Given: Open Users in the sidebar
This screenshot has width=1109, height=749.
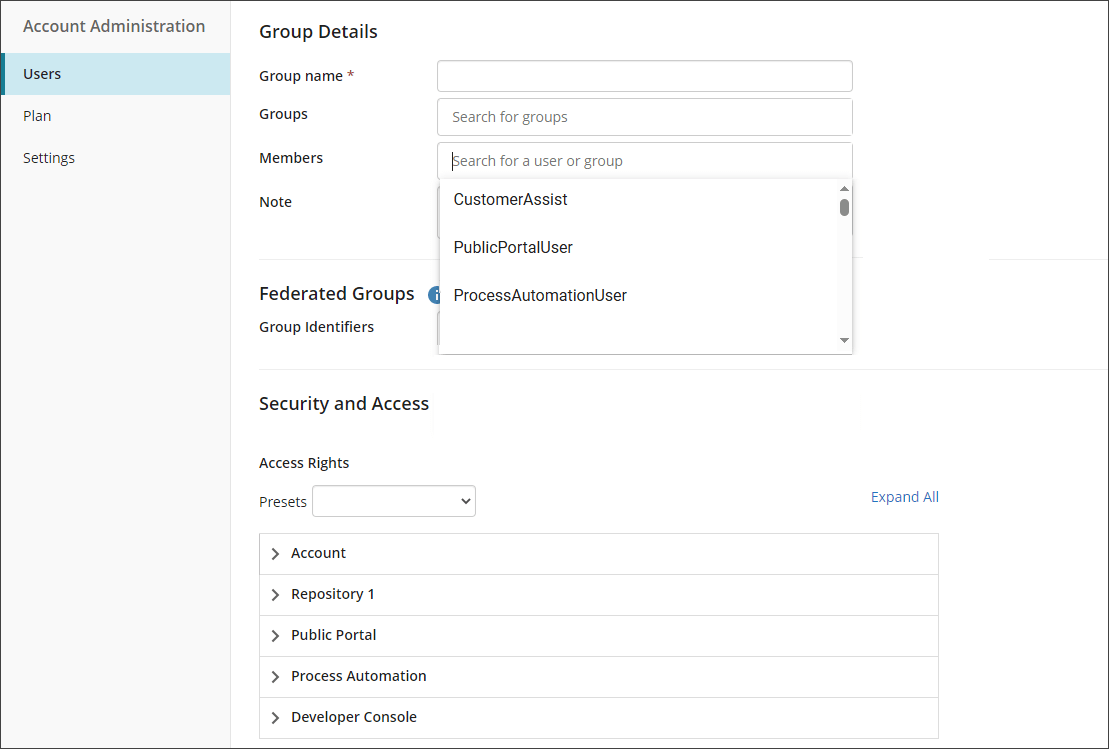Looking at the screenshot, I should (42, 74).
